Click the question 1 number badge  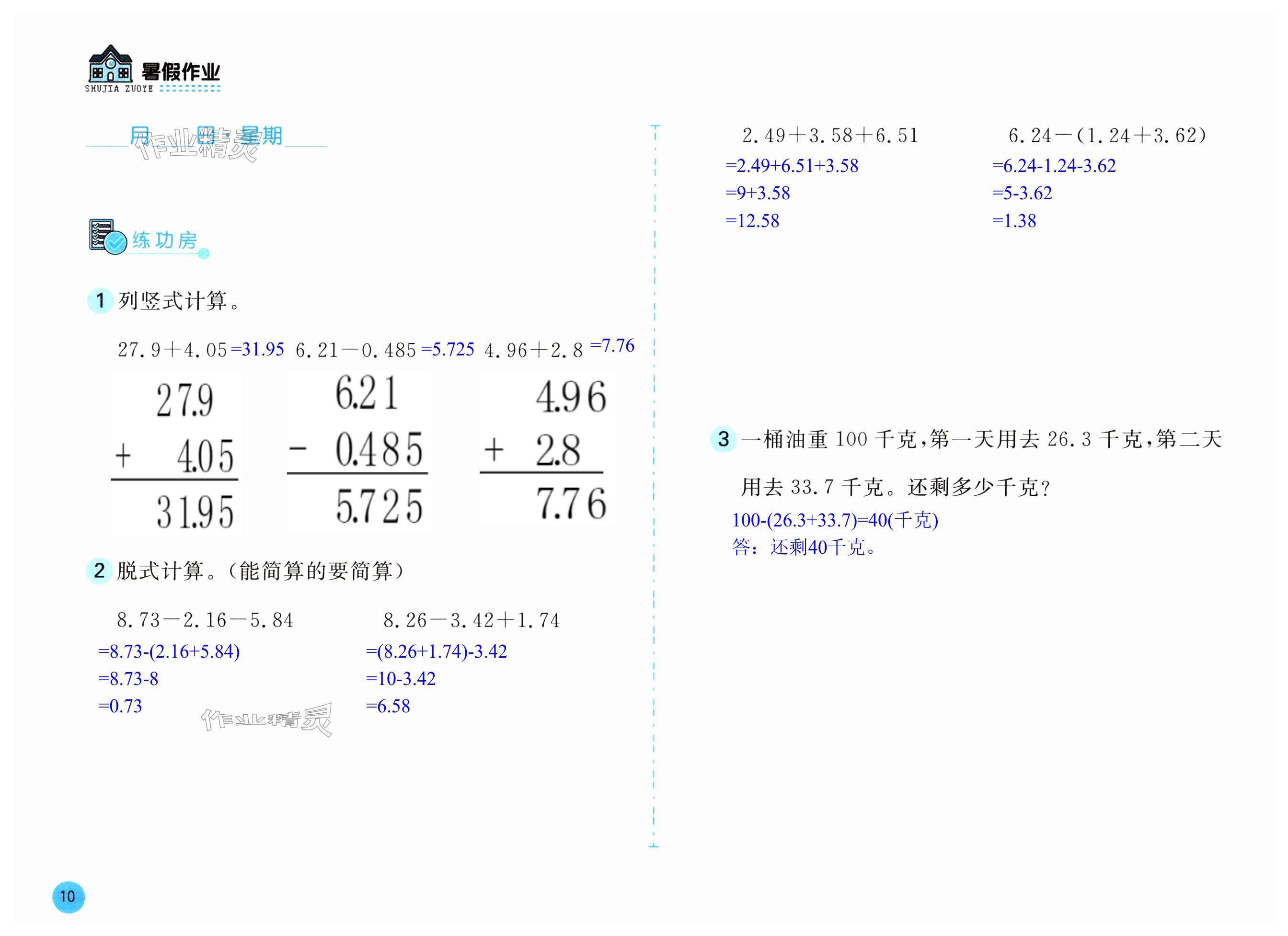point(100,300)
